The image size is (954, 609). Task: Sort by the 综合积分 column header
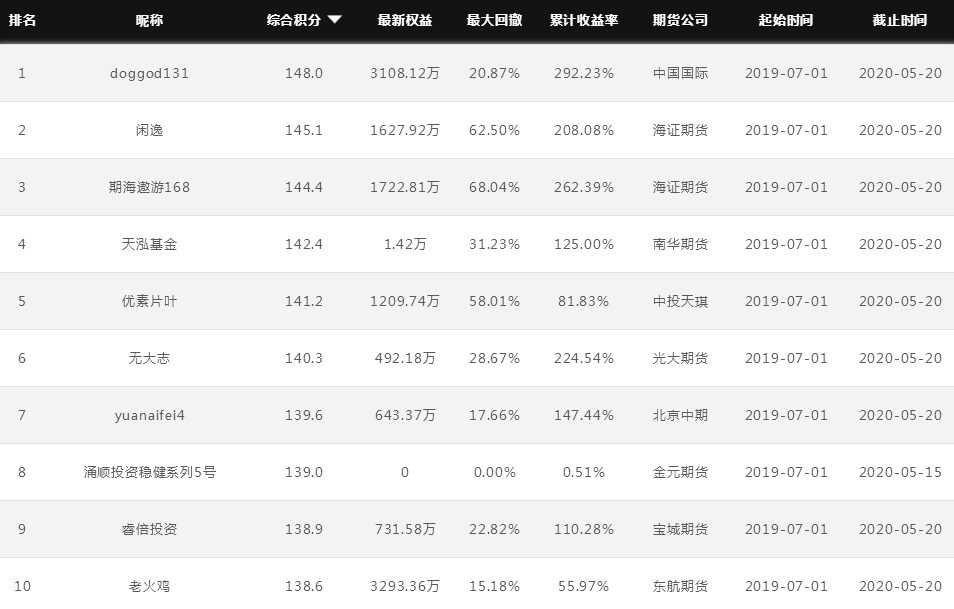[x=294, y=20]
